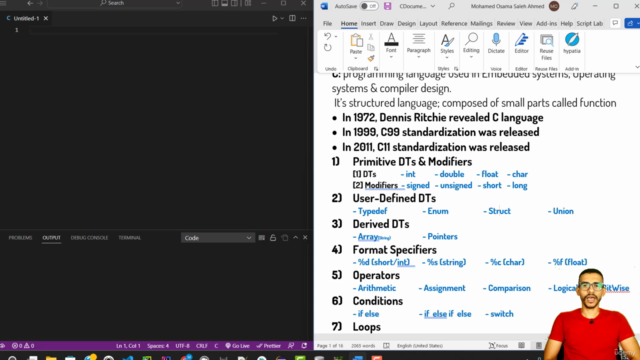Switch to the PROBLEMS panel tab
This screenshot has height=360, width=640.
(20, 238)
